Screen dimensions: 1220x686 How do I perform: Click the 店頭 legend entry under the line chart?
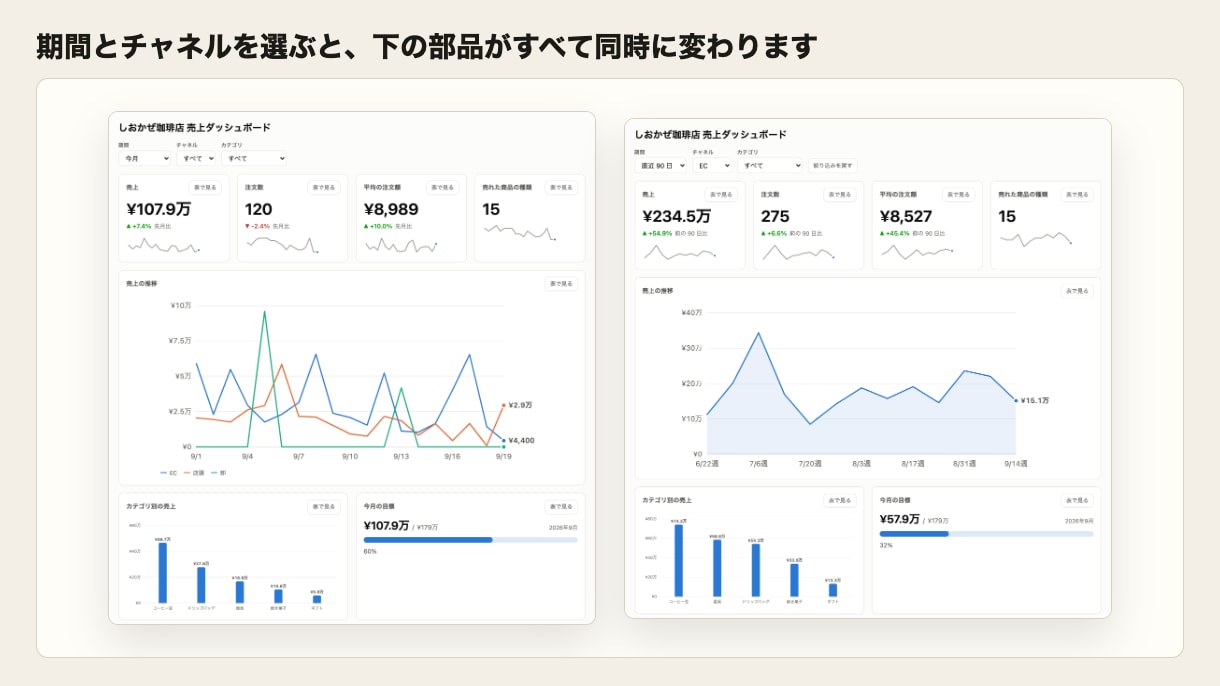click(x=195, y=472)
